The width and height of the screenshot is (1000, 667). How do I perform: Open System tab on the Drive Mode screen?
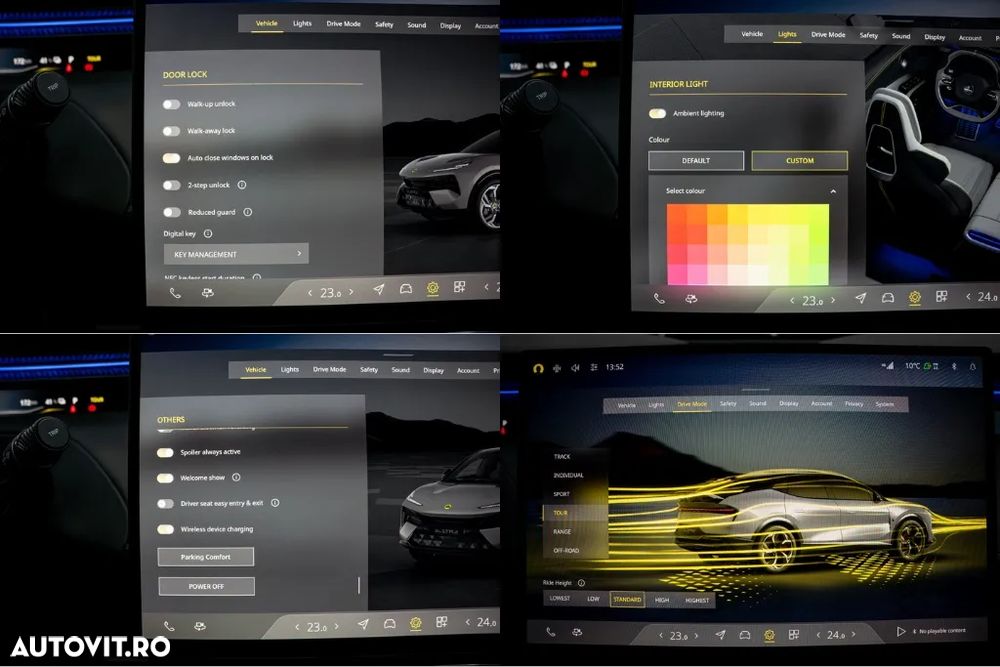coord(885,404)
